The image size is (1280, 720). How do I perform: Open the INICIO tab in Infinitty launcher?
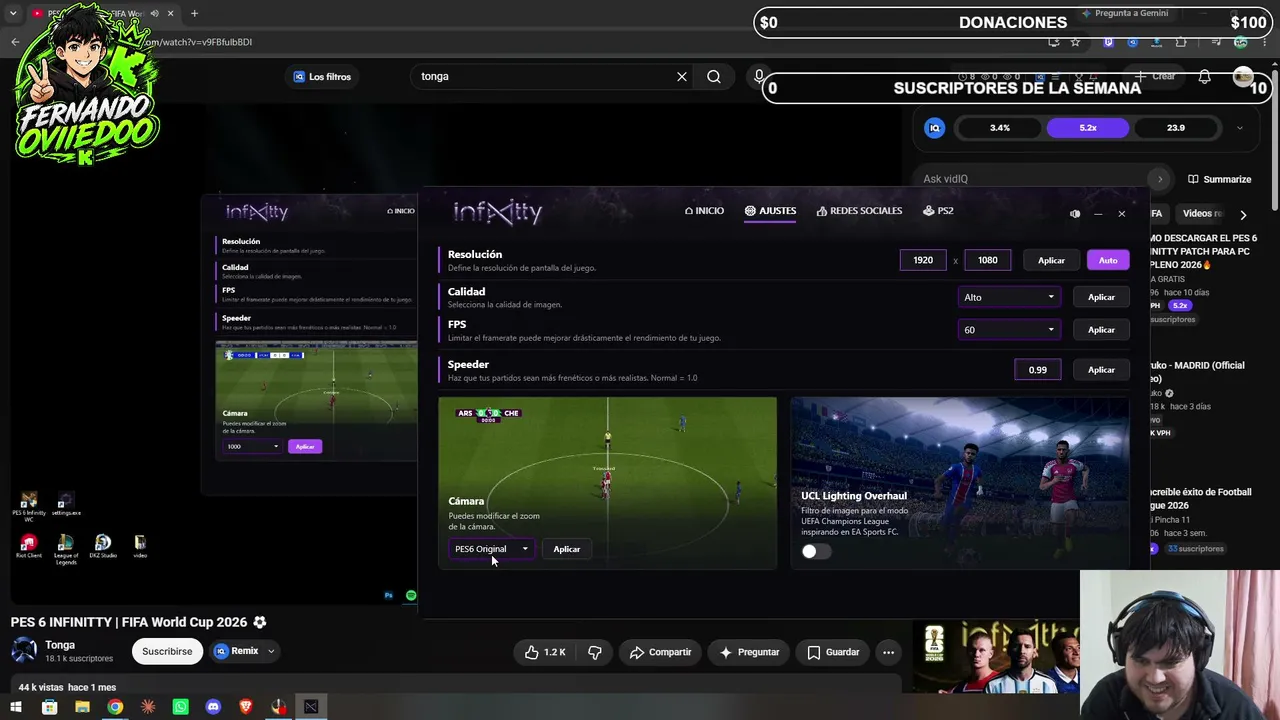point(704,211)
